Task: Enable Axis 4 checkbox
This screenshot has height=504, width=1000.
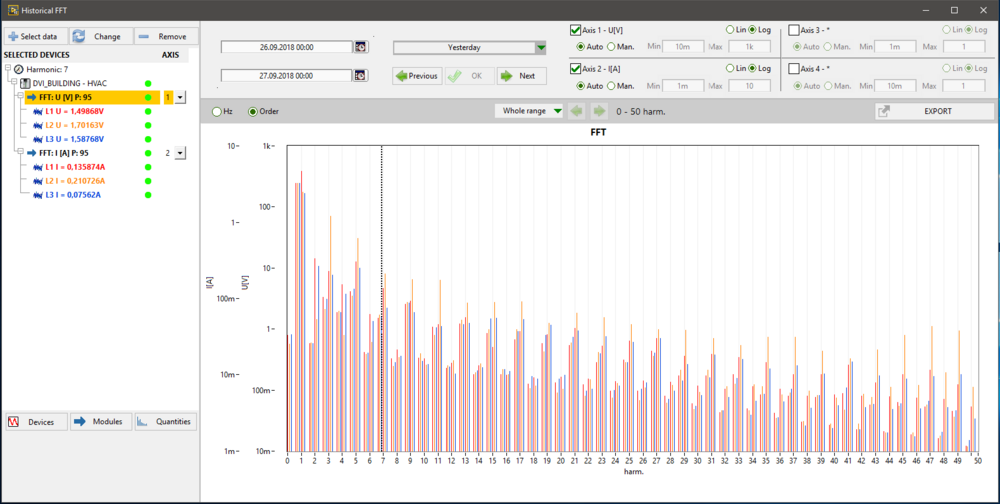Action: pos(794,69)
